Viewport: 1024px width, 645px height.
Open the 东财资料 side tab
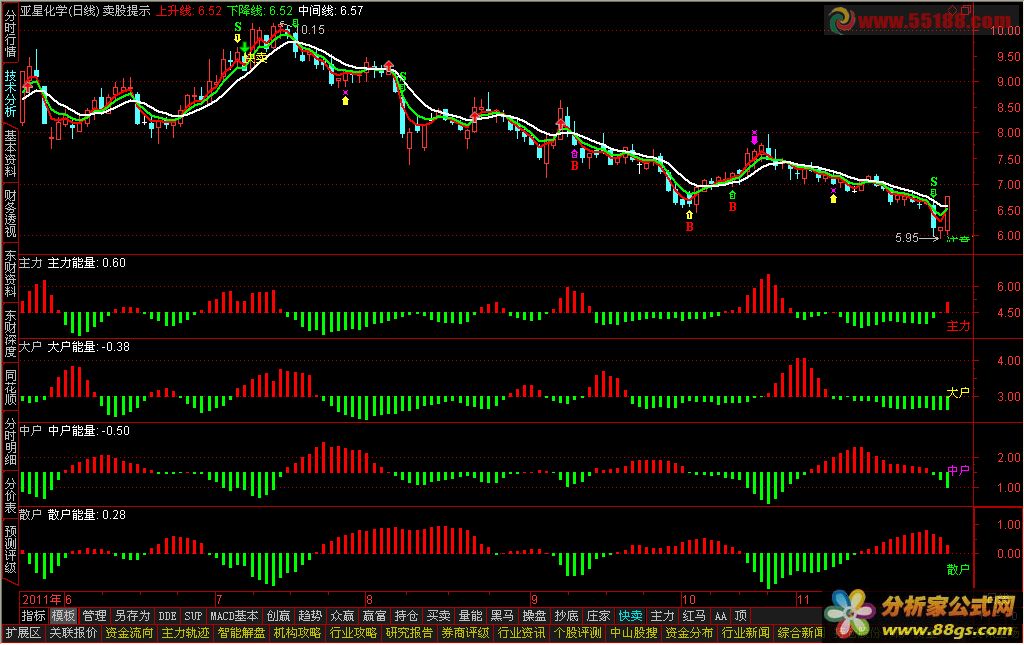(x=10, y=274)
